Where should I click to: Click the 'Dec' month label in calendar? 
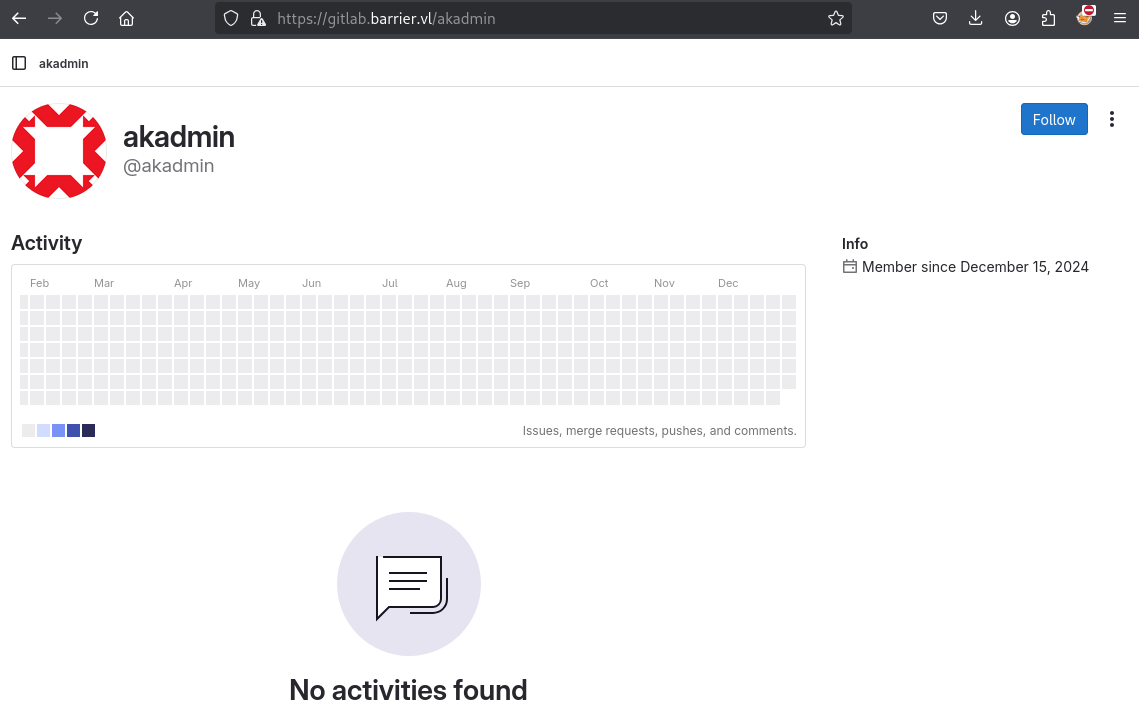point(728,283)
